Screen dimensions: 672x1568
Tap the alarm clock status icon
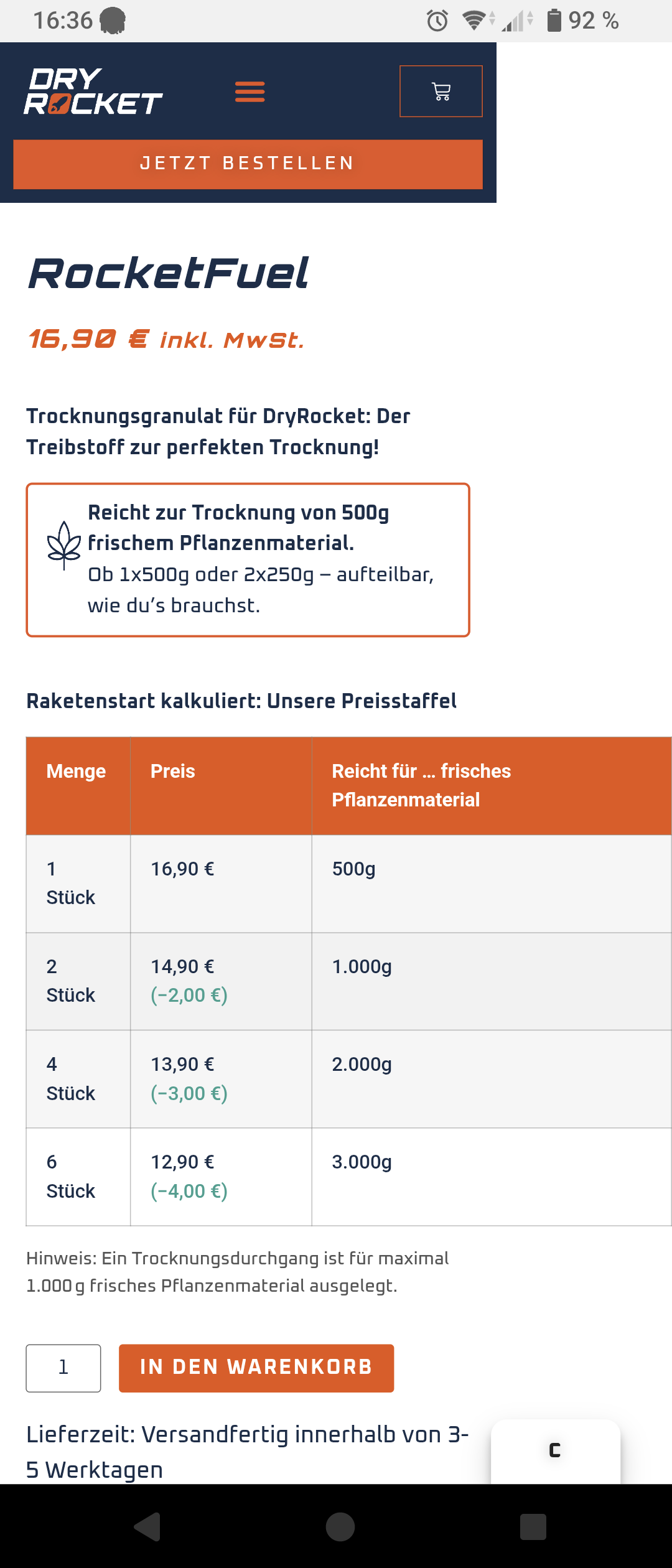[437, 21]
